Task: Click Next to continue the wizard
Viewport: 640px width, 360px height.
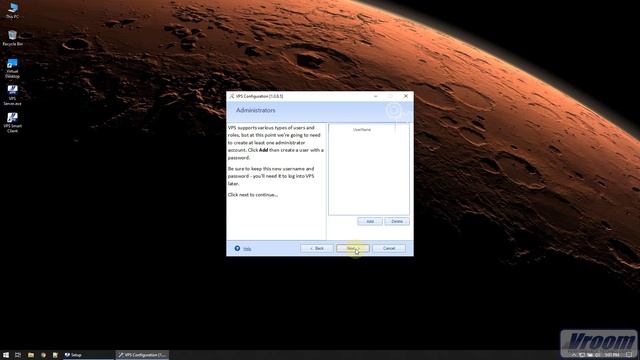Action: coord(353,248)
